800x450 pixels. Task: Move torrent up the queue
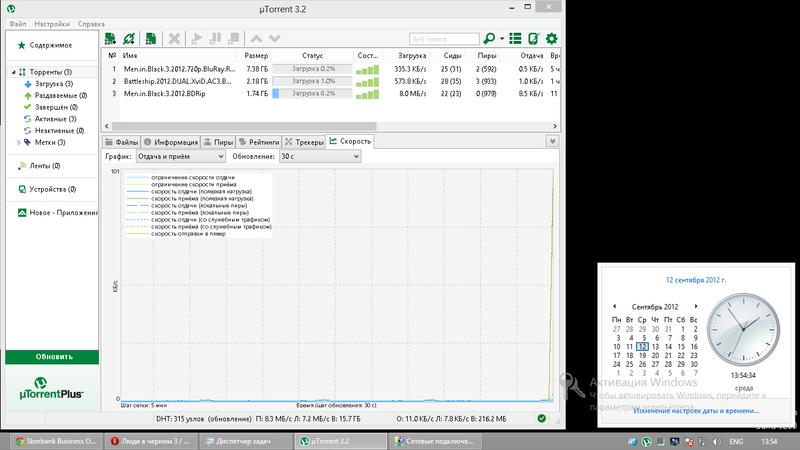[x=256, y=38]
